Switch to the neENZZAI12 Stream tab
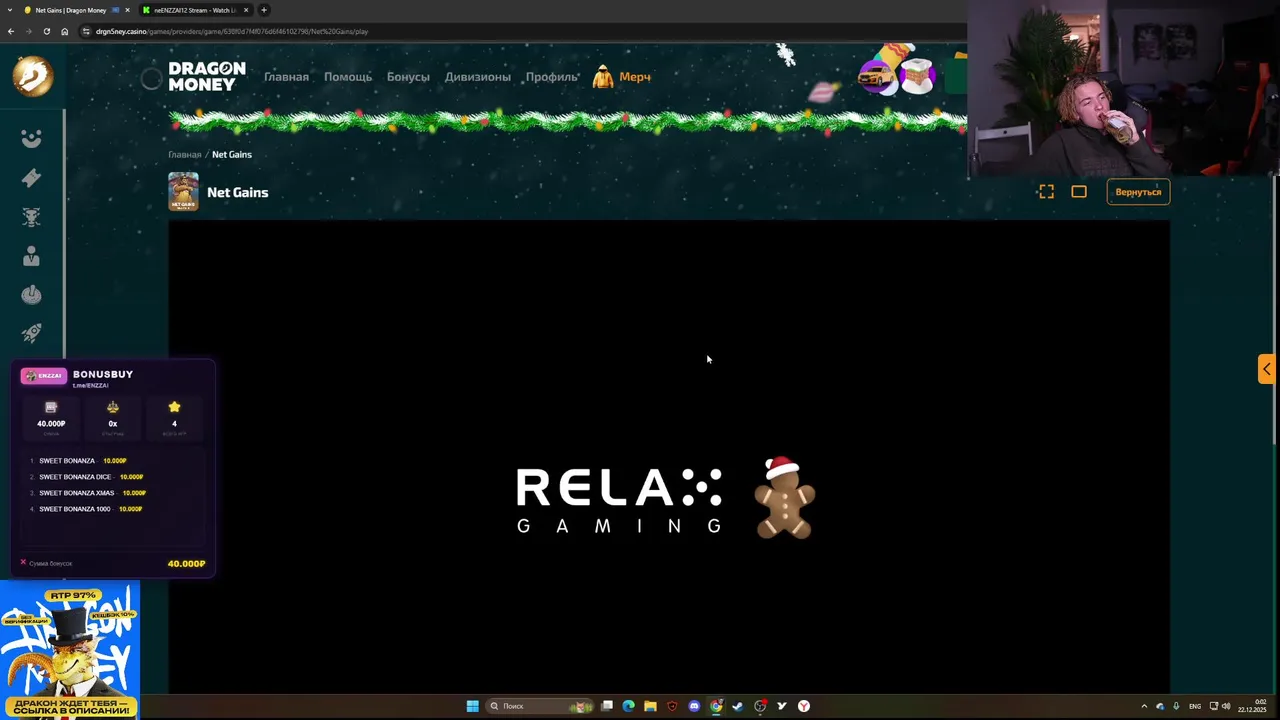This screenshot has height=720, width=1280. 195,10
